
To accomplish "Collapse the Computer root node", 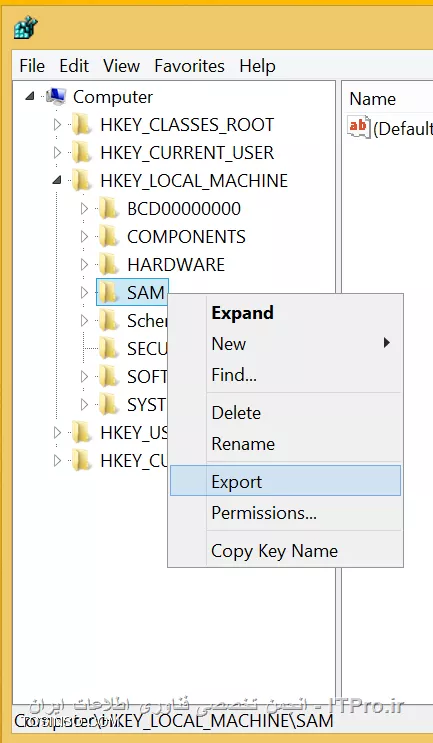I will [30, 97].
